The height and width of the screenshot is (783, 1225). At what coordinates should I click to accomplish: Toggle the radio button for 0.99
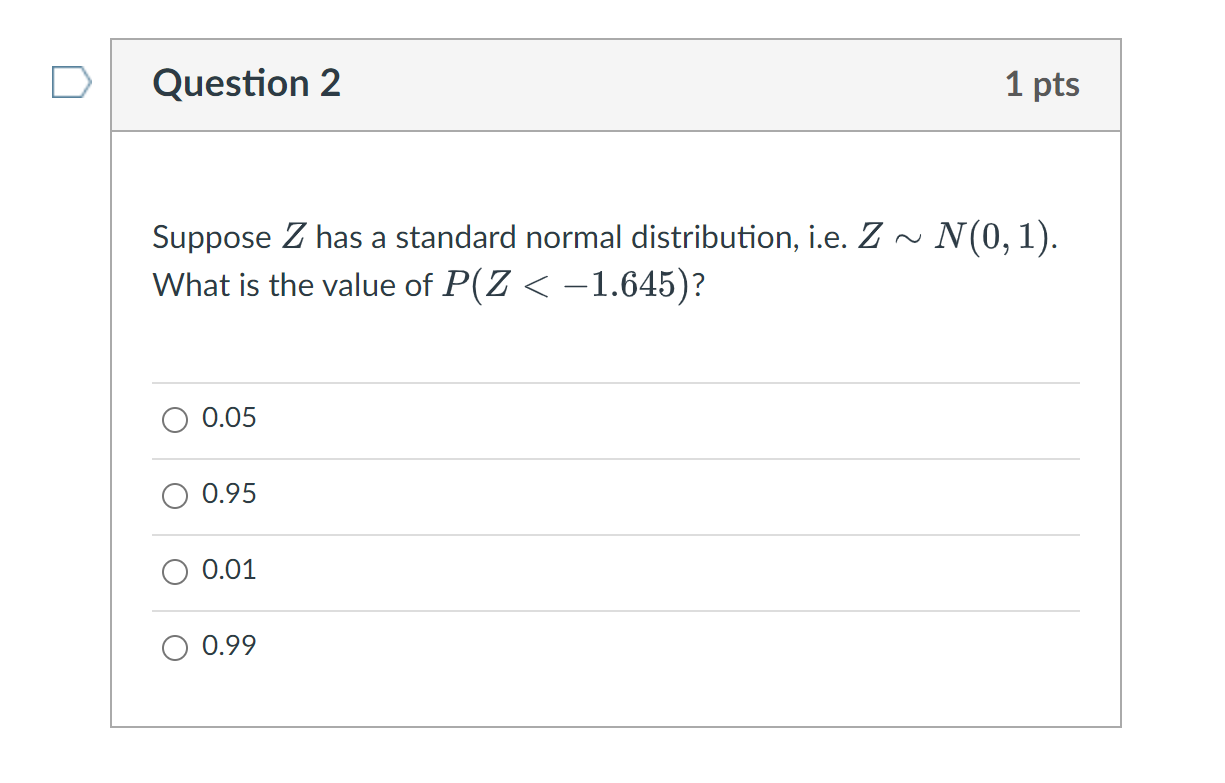click(175, 647)
